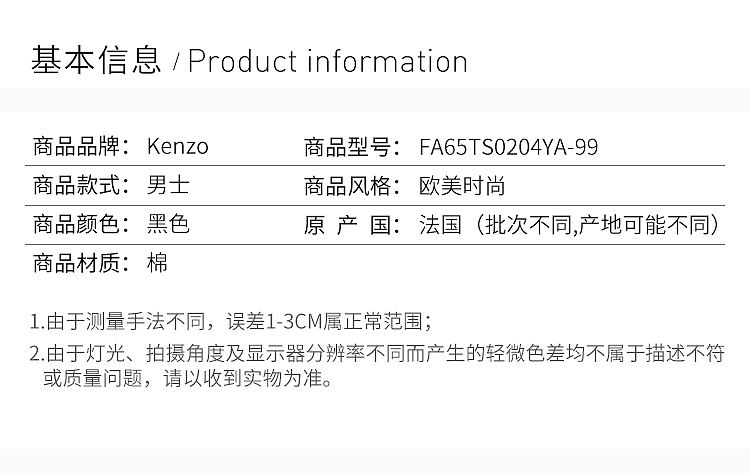Screen dimensions: 750x473
Task: Click the 基本信息 heading
Action: click(96, 61)
